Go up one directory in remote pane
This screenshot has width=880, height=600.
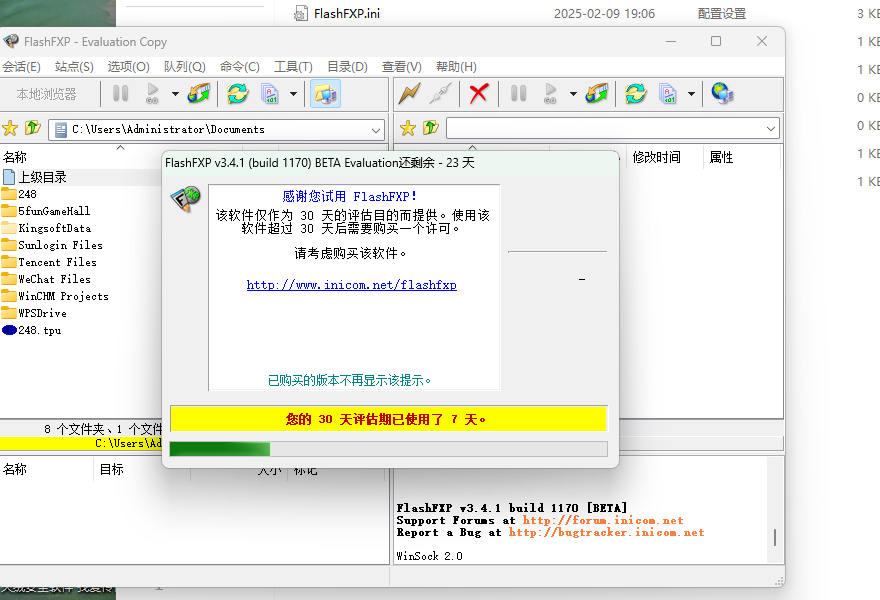[x=431, y=128]
